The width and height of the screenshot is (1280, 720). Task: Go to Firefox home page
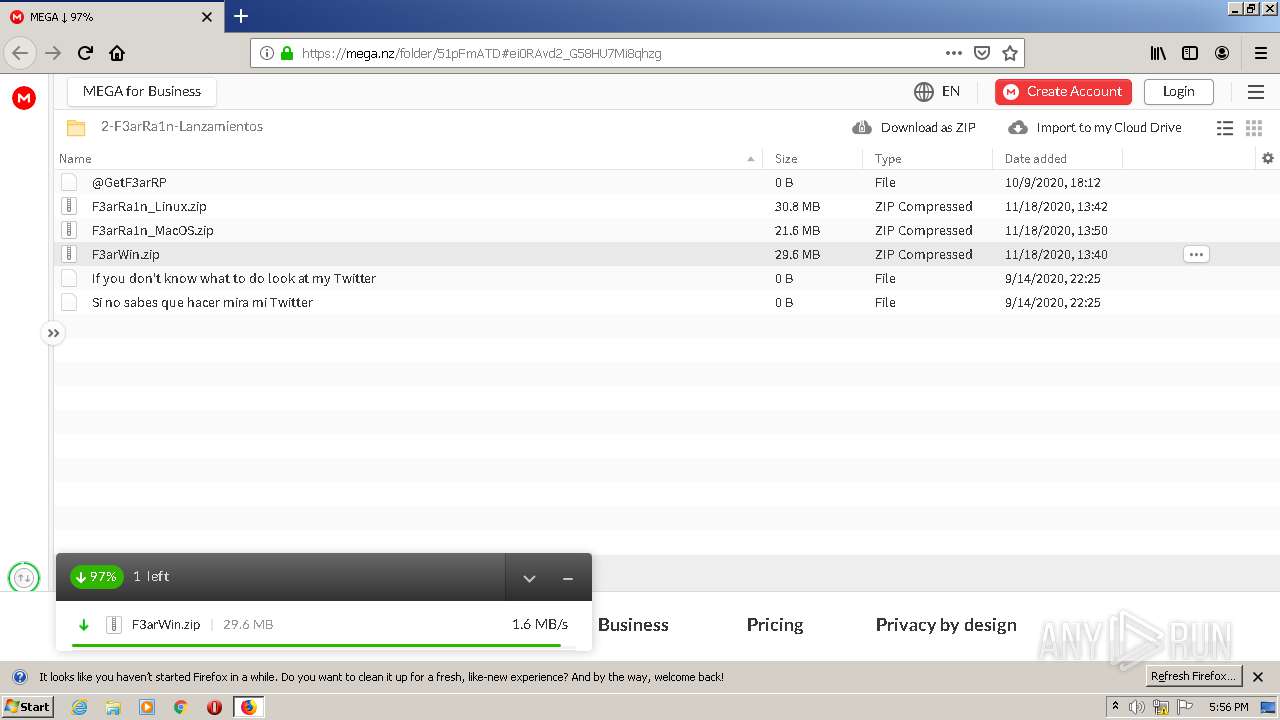(117, 53)
